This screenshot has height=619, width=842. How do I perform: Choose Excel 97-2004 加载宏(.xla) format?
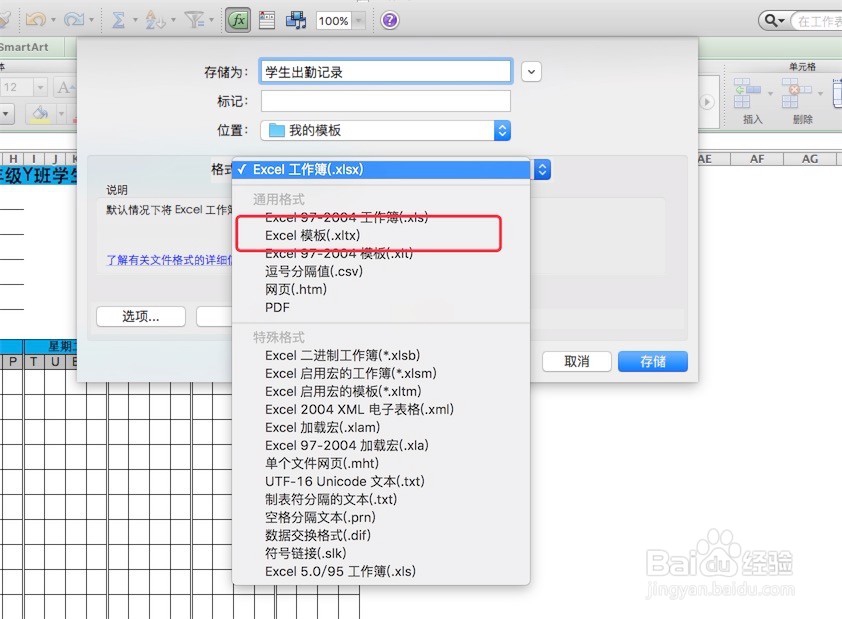point(381,446)
